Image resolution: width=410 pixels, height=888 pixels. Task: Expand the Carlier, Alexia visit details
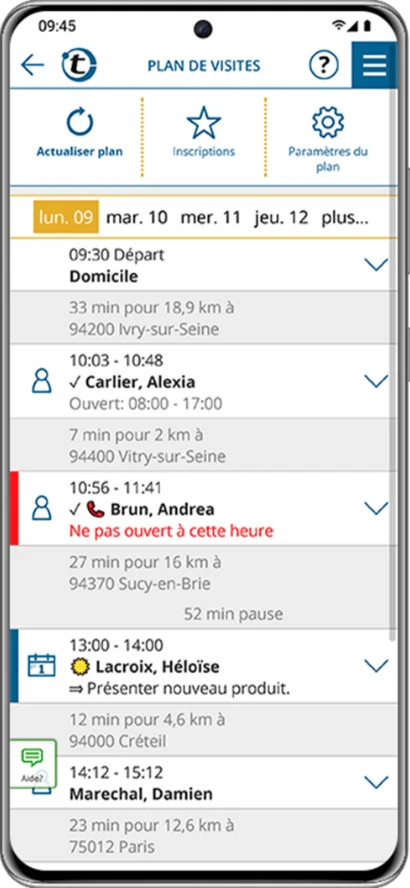[376, 381]
